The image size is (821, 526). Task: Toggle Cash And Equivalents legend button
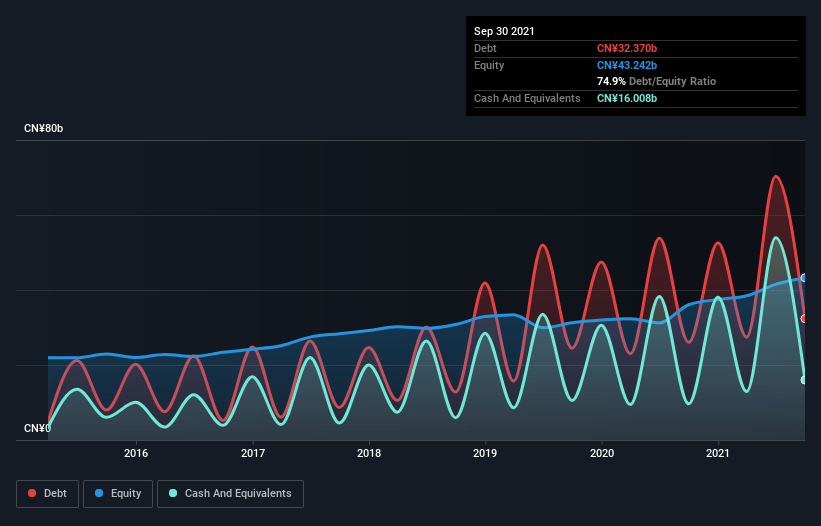tap(230, 494)
